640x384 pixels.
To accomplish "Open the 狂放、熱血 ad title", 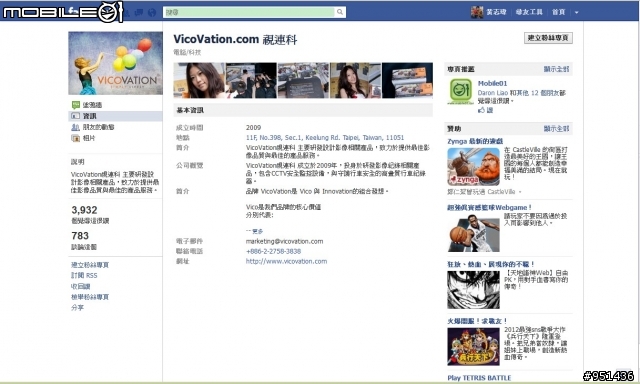I will click(491, 264).
